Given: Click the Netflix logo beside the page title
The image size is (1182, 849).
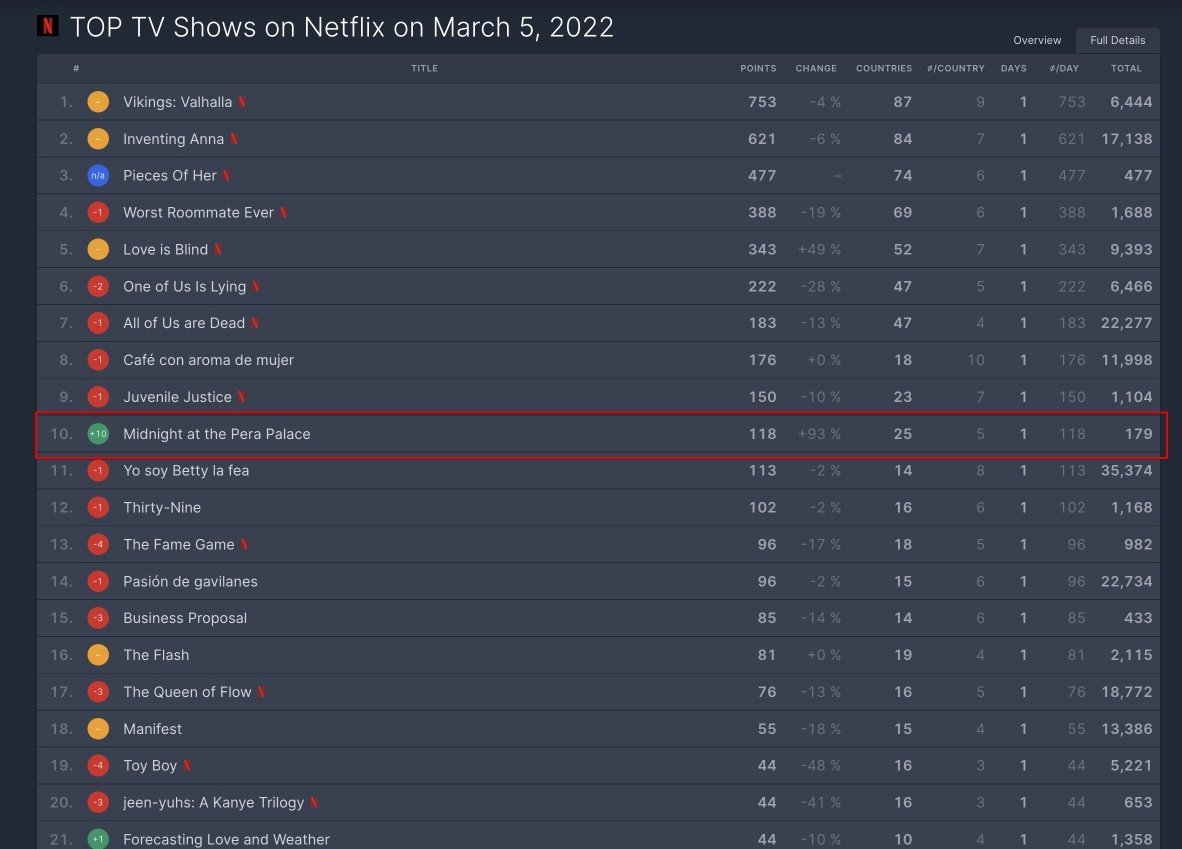Looking at the screenshot, I should click(x=47, y=26).
